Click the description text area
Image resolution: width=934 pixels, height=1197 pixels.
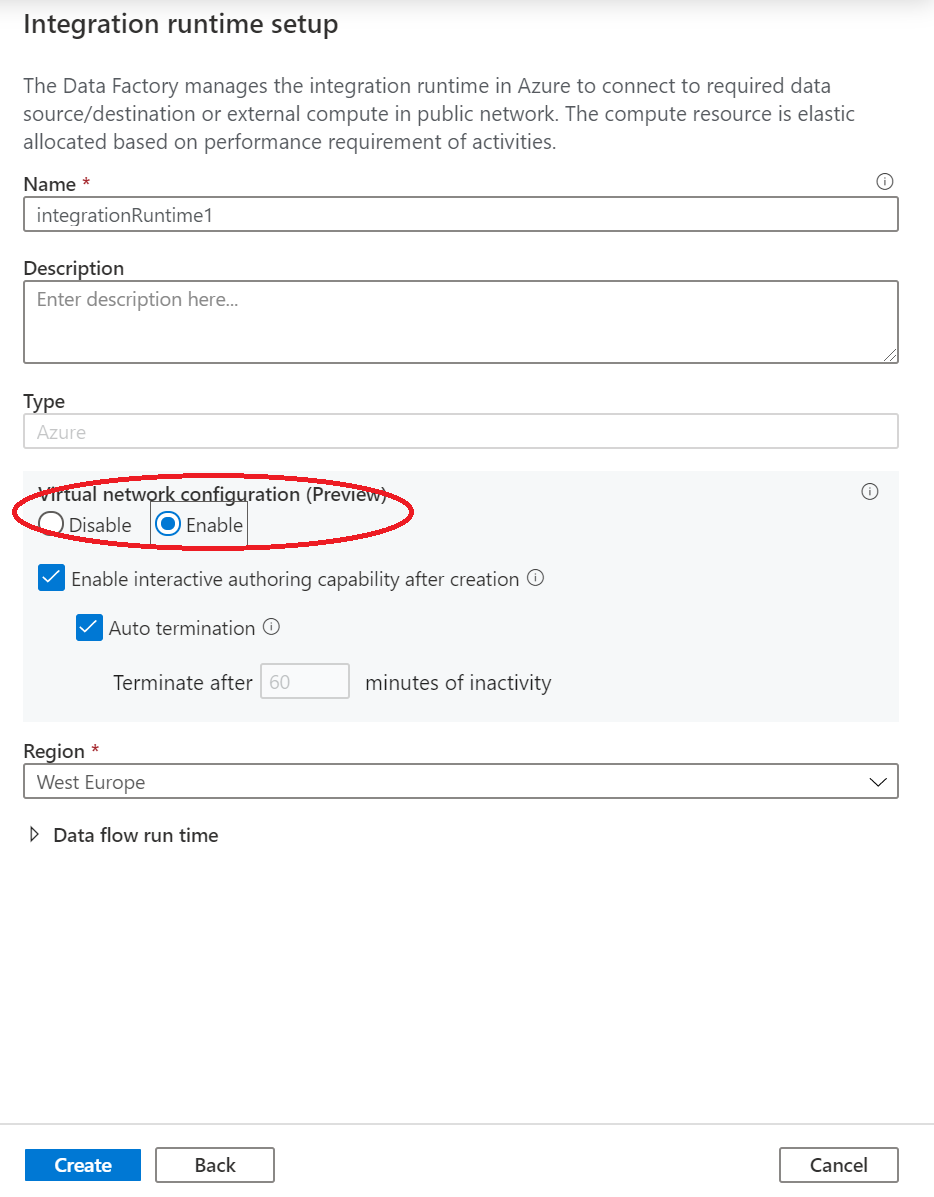(460, 320)
